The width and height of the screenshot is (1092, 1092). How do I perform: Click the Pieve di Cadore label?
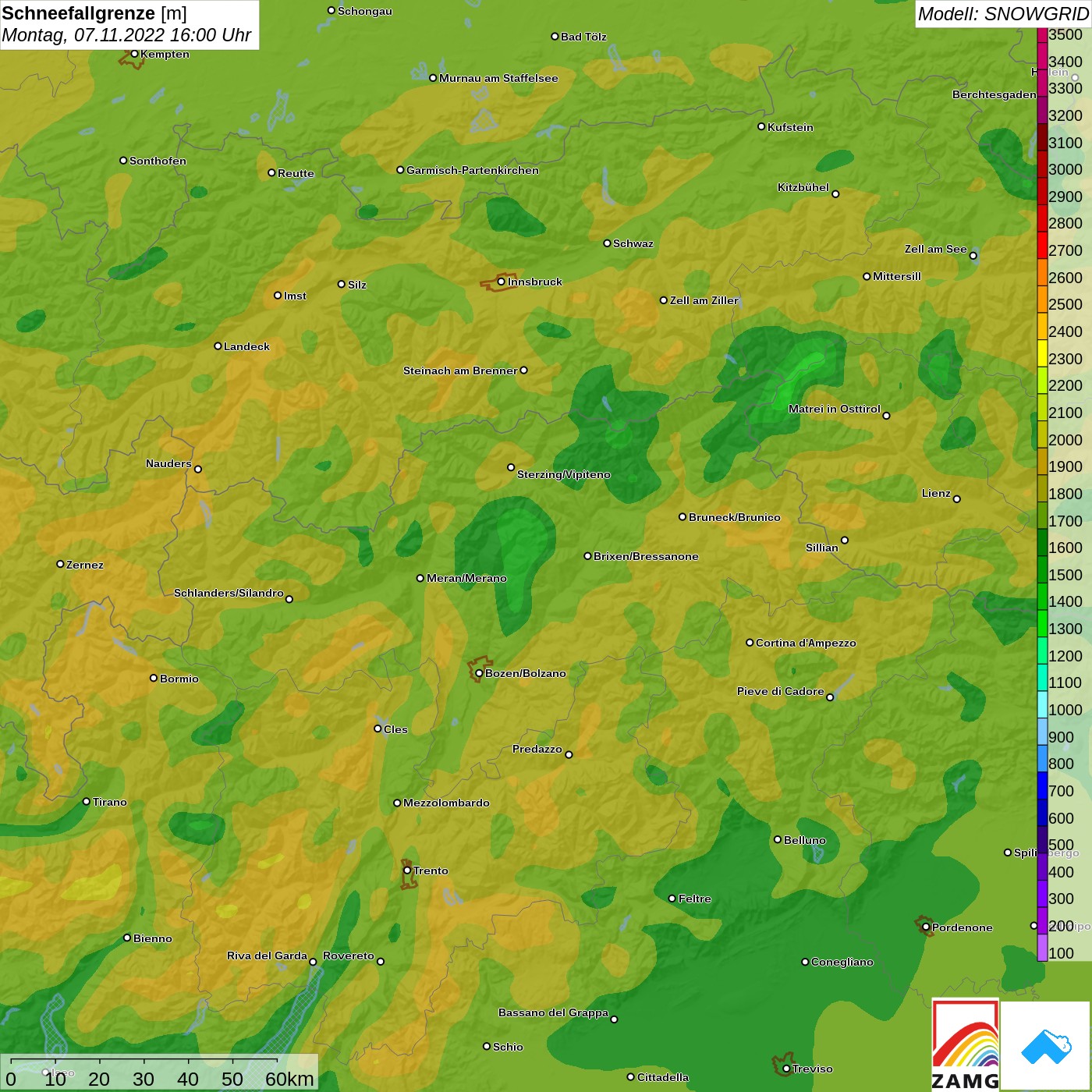[781, 691]
